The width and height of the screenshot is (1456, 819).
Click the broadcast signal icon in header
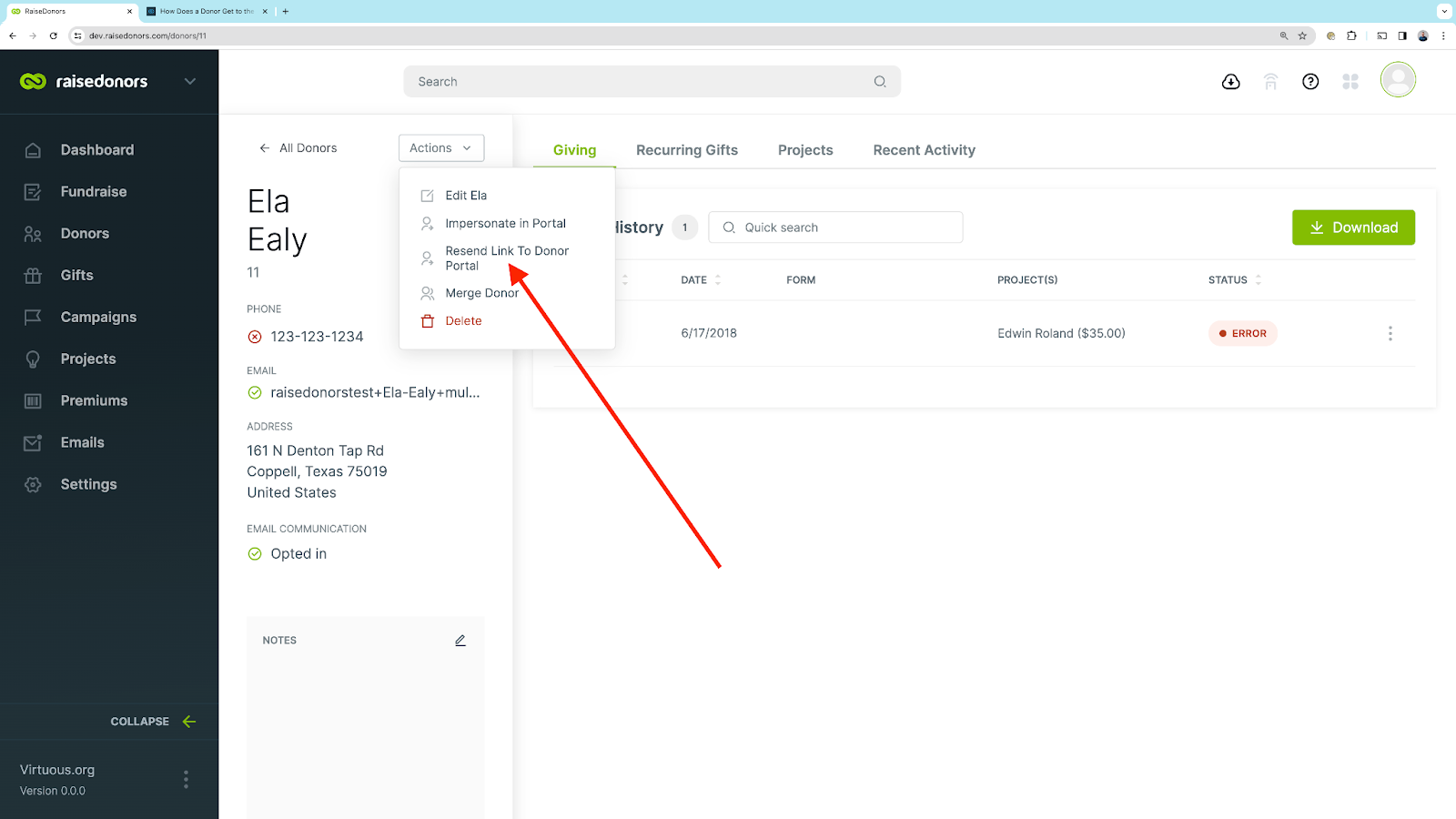[1270, 82]
